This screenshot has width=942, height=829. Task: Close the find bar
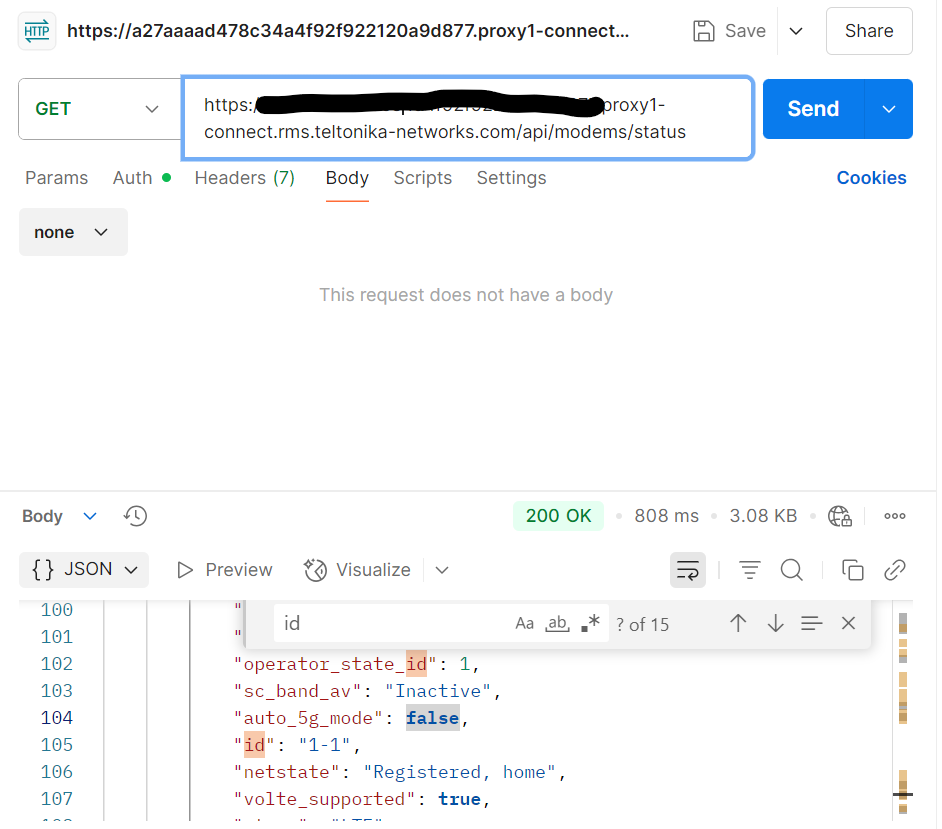[848, 624]
